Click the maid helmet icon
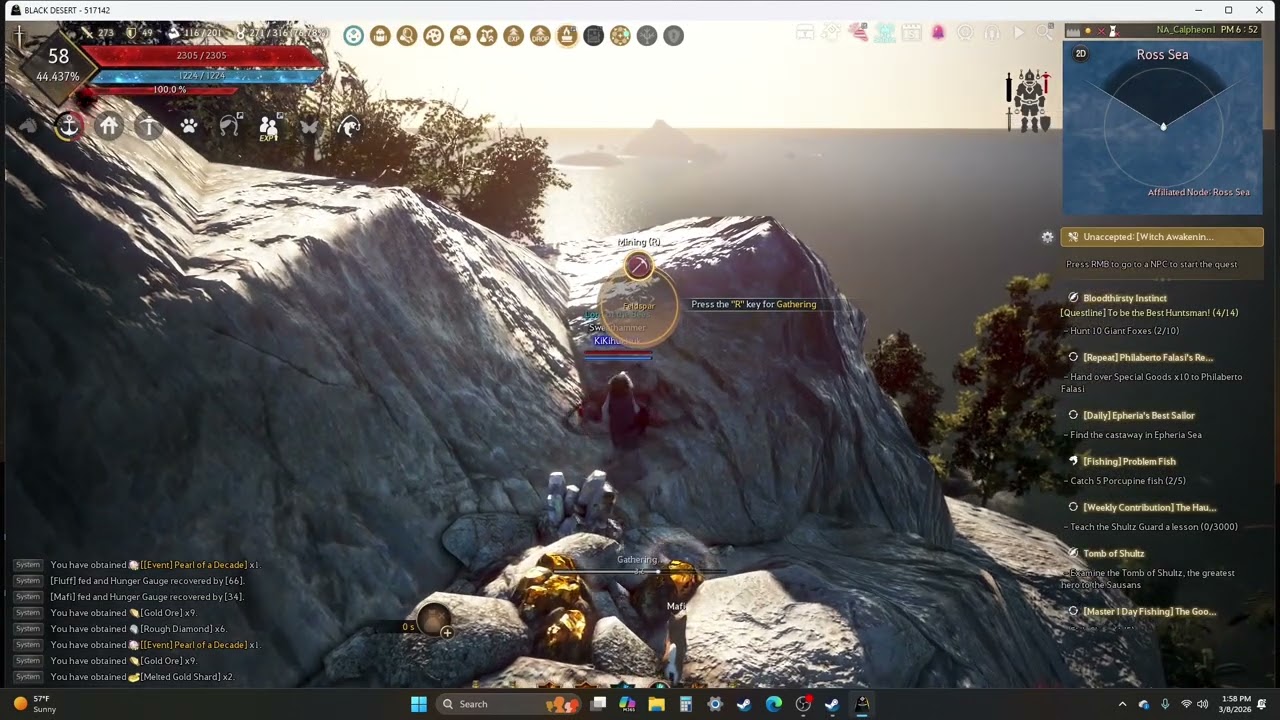This screenshot has width=1280, height=720. 229,126
